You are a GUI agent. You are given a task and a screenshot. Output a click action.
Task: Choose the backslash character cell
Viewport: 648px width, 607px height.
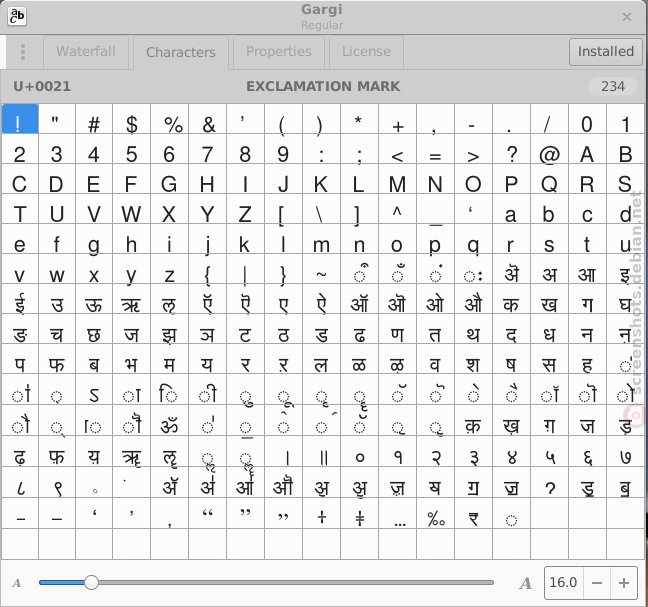point(322,209)
